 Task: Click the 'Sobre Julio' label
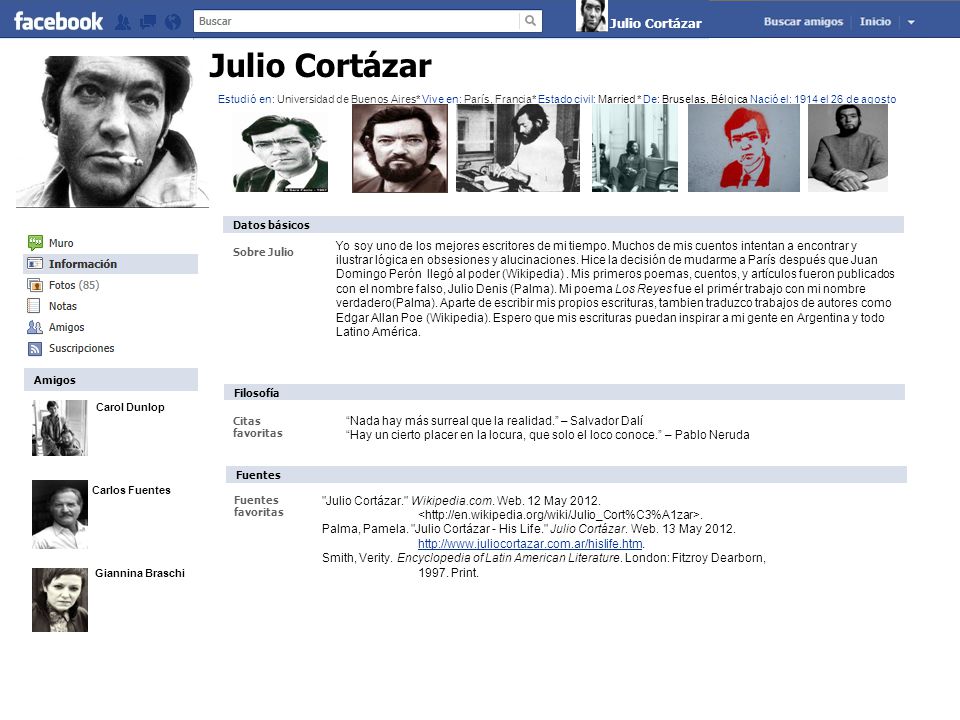[x=263, y=252]
